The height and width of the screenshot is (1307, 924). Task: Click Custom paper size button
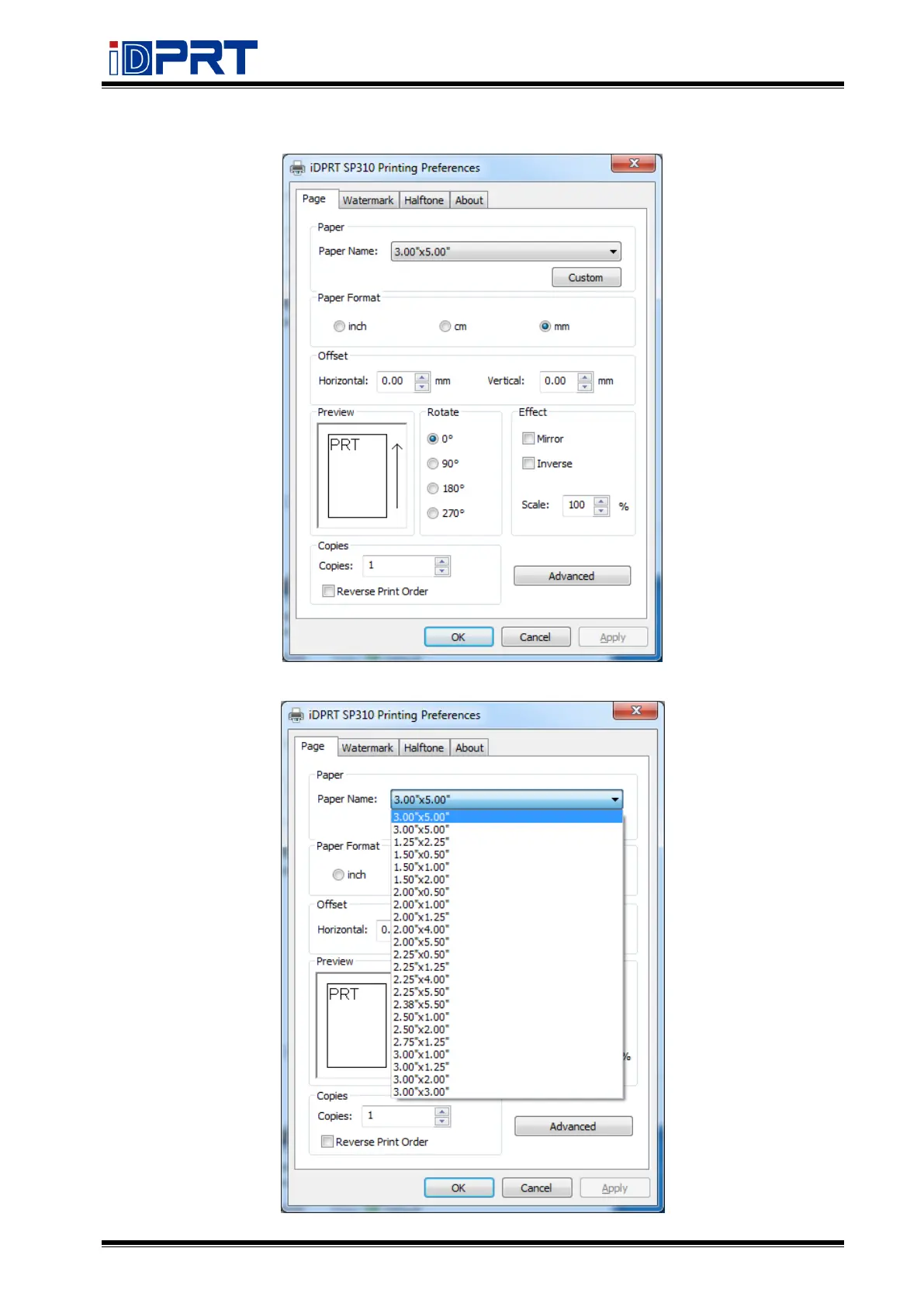[587, 277]
